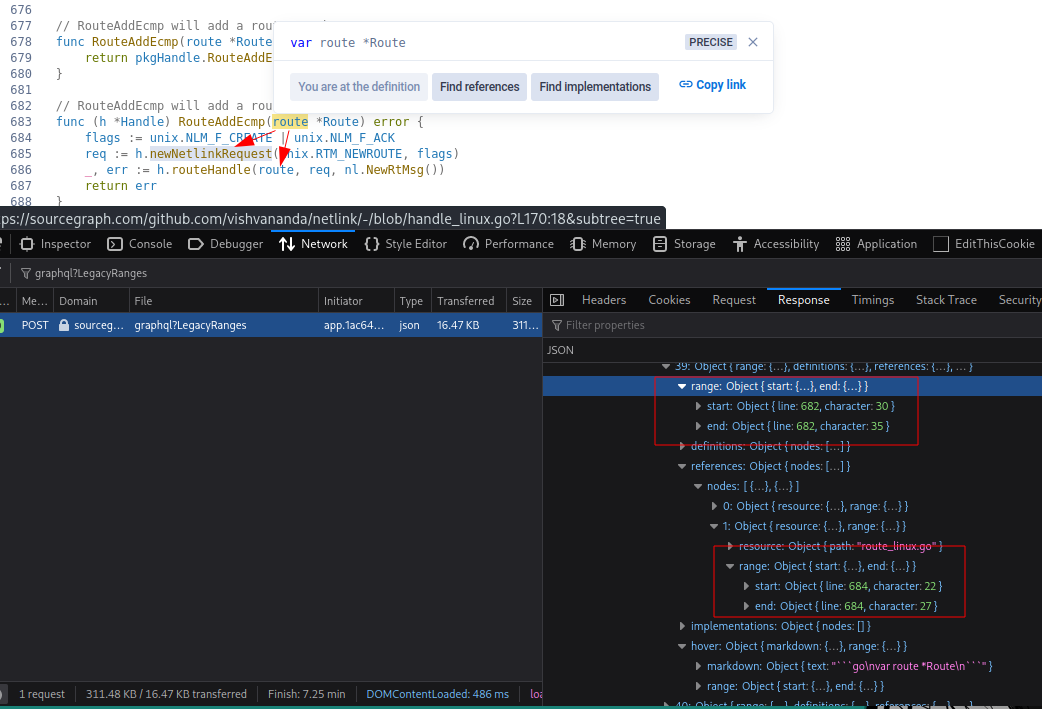Click the Storage icon

click(659, 244)
